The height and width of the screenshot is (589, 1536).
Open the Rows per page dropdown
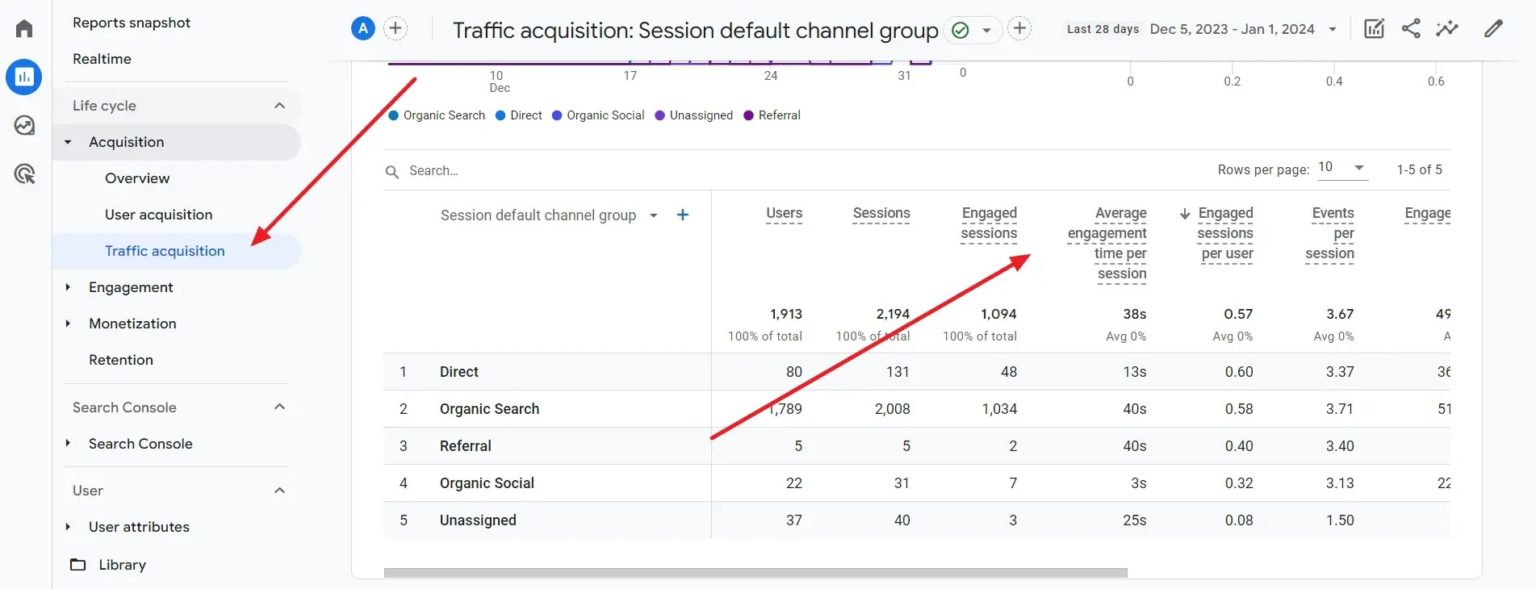(x=1342, y=169)
